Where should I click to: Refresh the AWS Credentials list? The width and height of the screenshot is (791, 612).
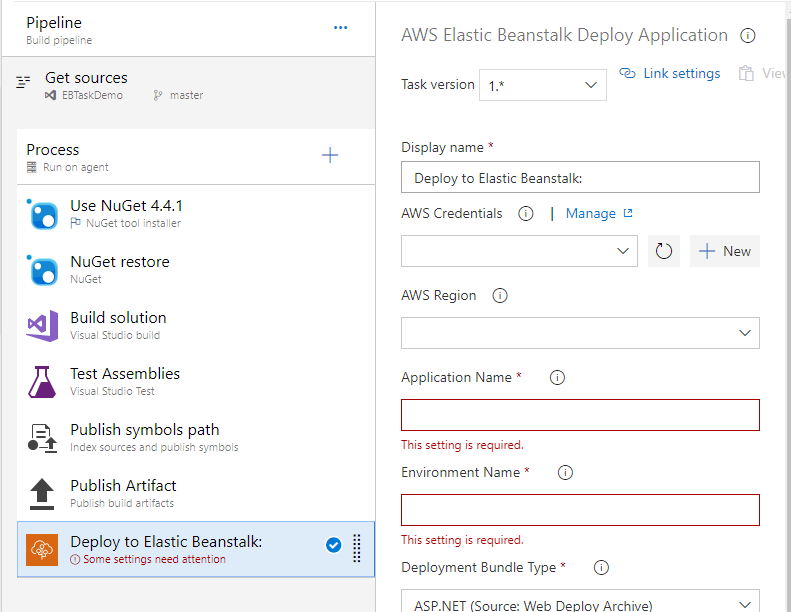click(x=663, y=251)
